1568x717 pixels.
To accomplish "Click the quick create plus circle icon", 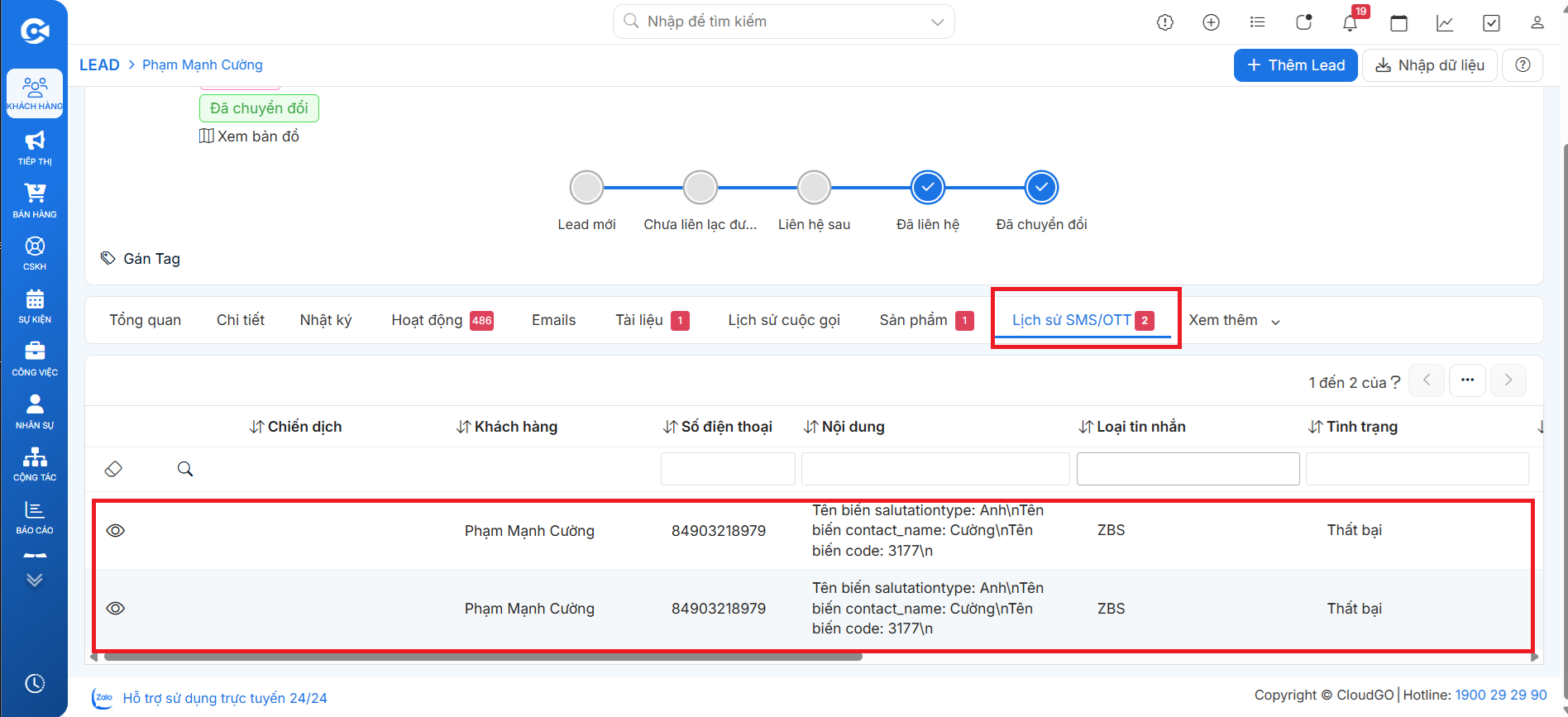I will [x=1212, y=22].
